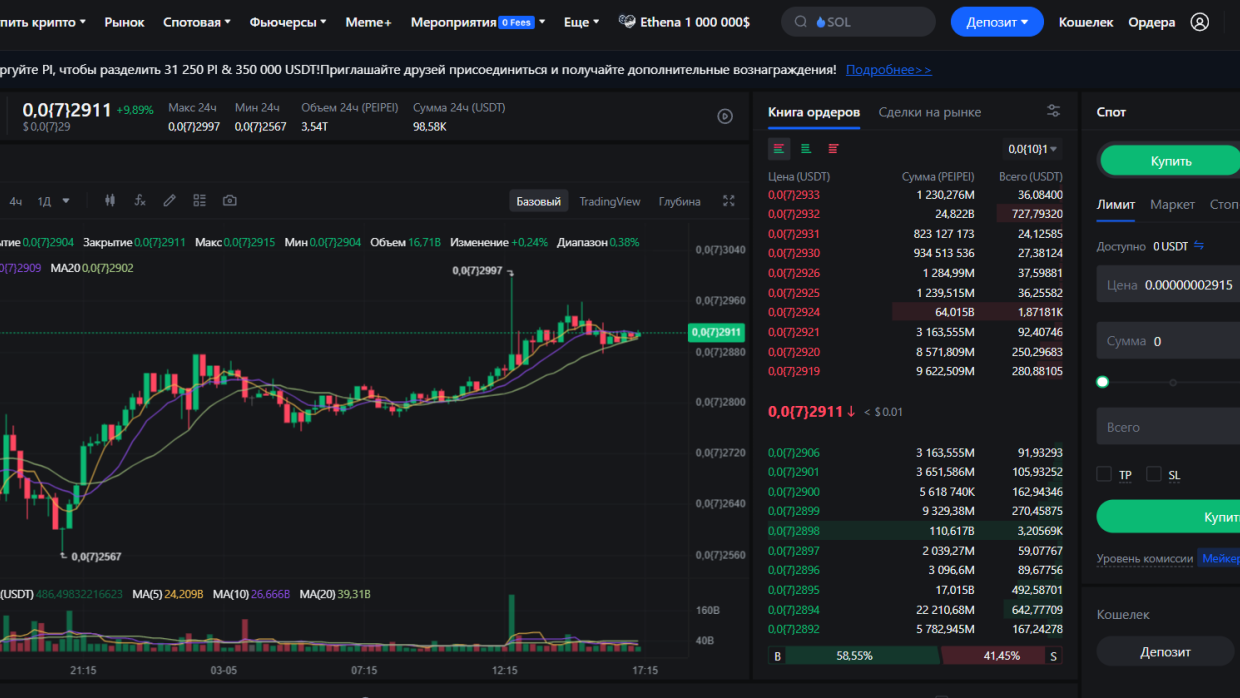Switch chart to TradingView mode
This screenshot has width=1240, height=698.
610,201
